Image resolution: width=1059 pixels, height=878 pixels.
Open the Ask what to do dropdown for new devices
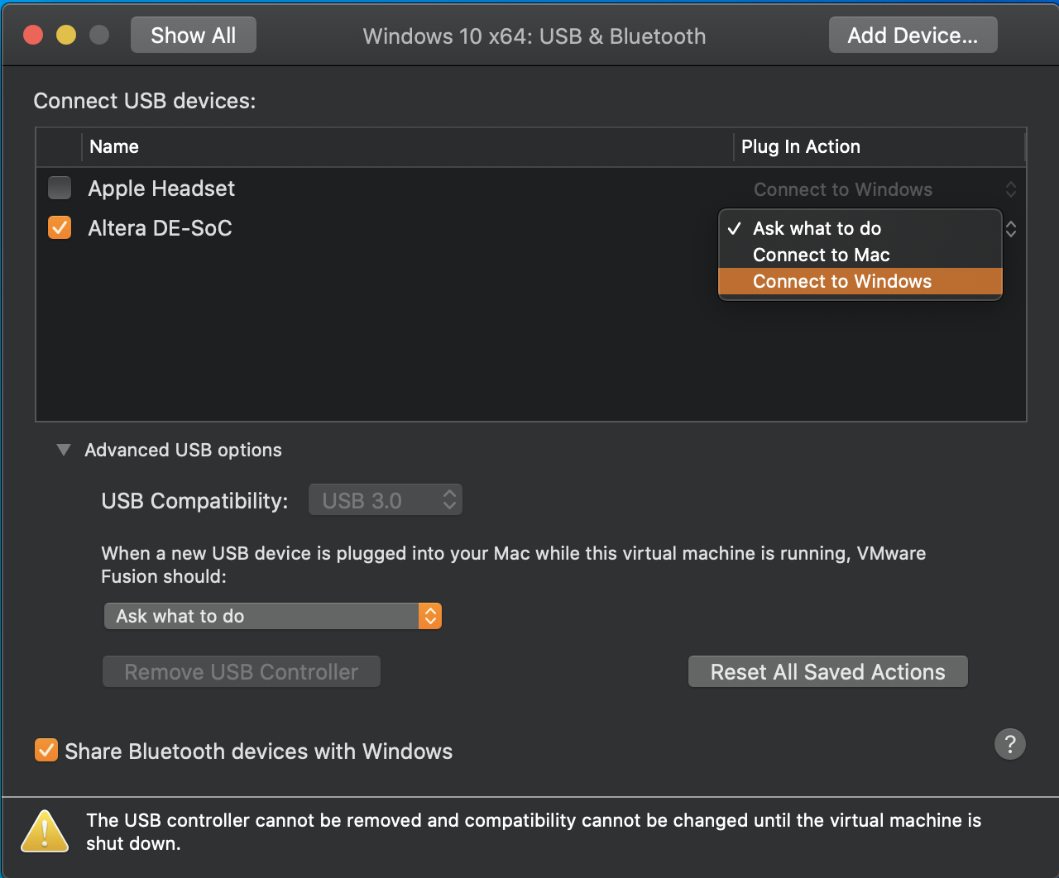click(x=272, y=616)
